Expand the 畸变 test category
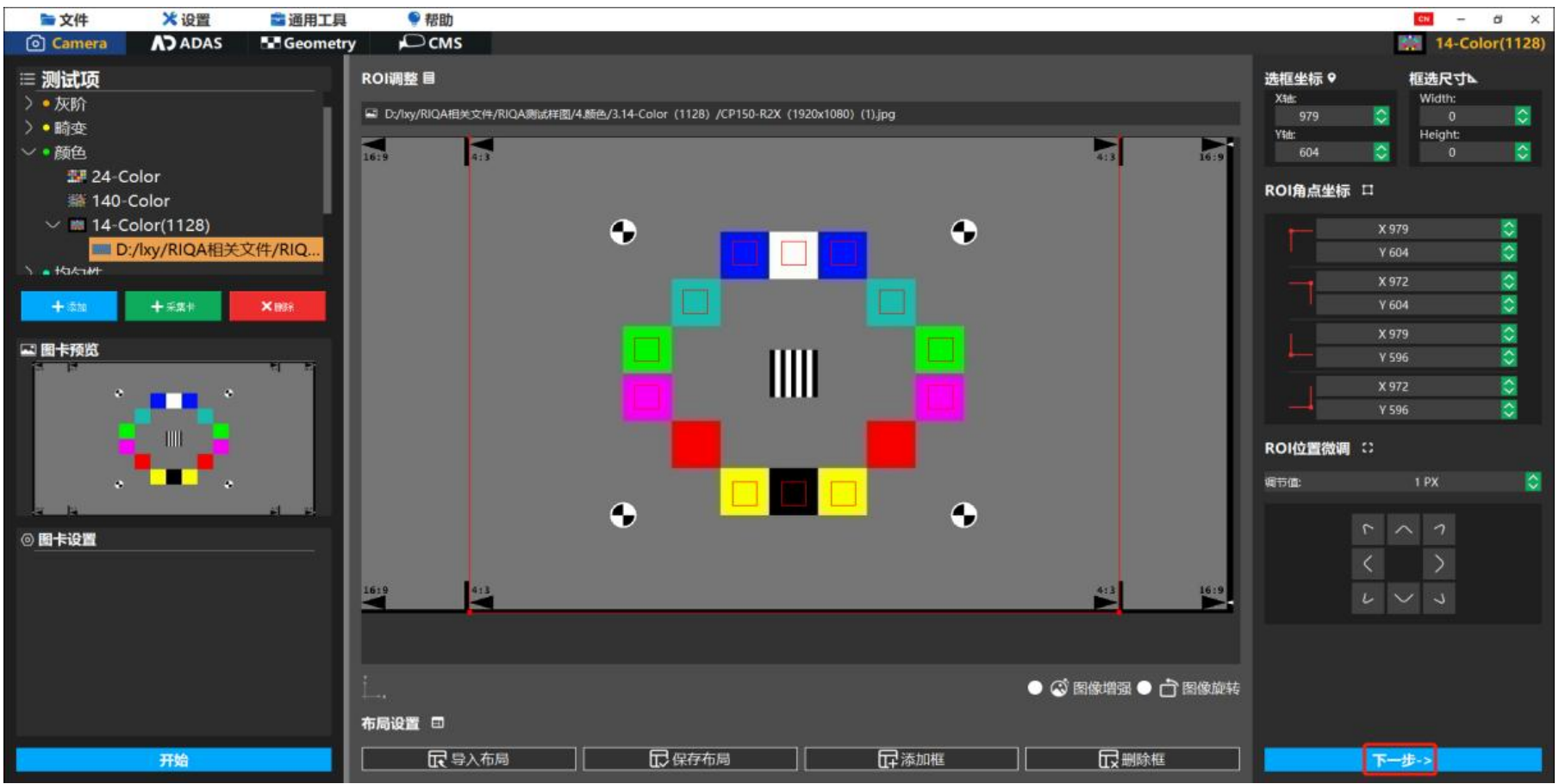This screenshot has height=784, width=1559. 28,128
